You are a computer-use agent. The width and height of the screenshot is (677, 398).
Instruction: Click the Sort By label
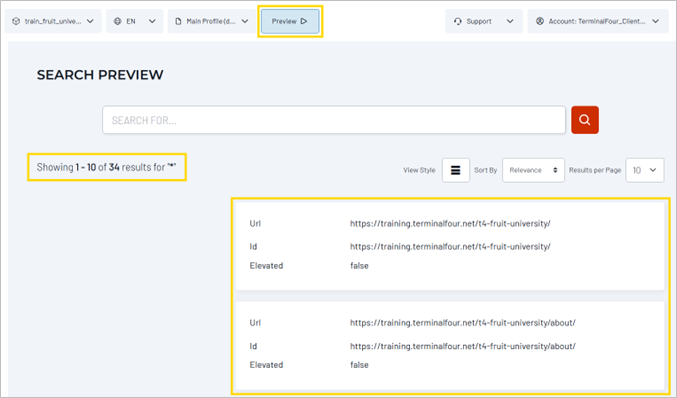pyautogui.click(x=486, y=170)
